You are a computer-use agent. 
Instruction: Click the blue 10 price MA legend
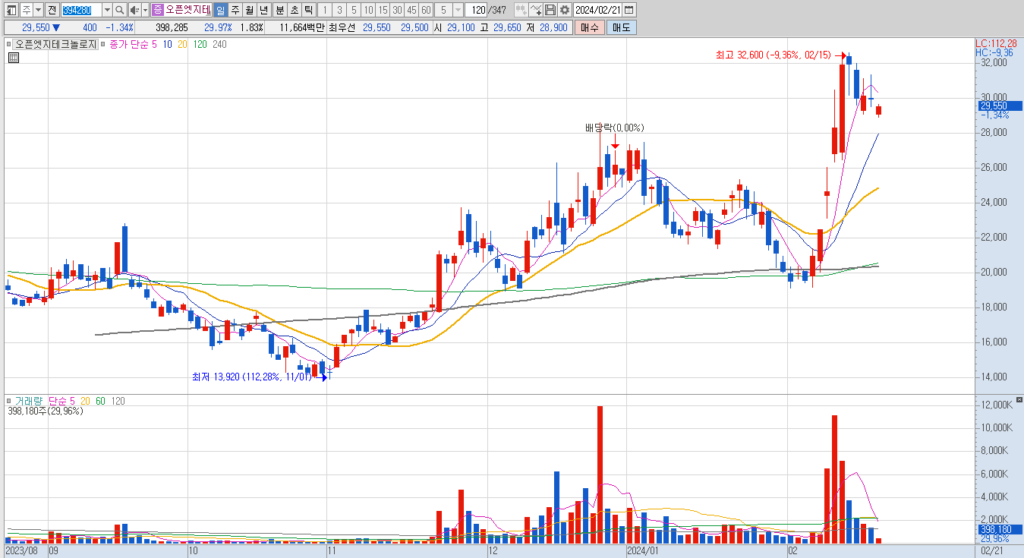167,44
